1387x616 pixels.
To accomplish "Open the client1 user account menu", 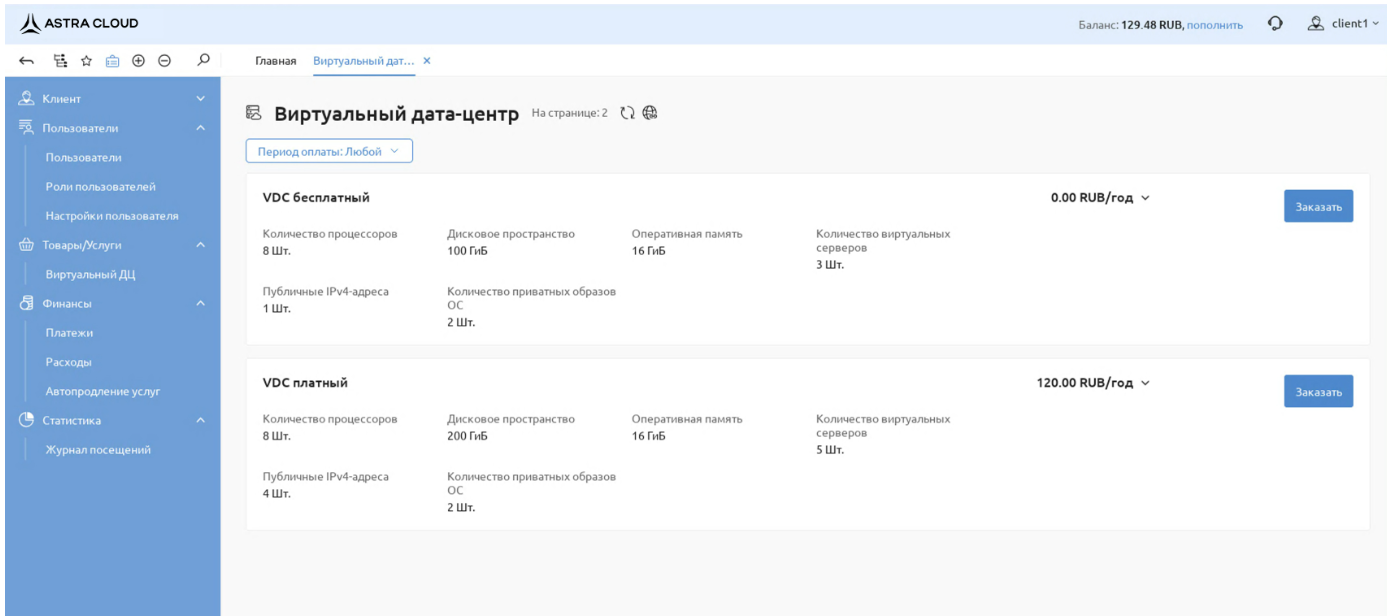I will pos(1336,24).
